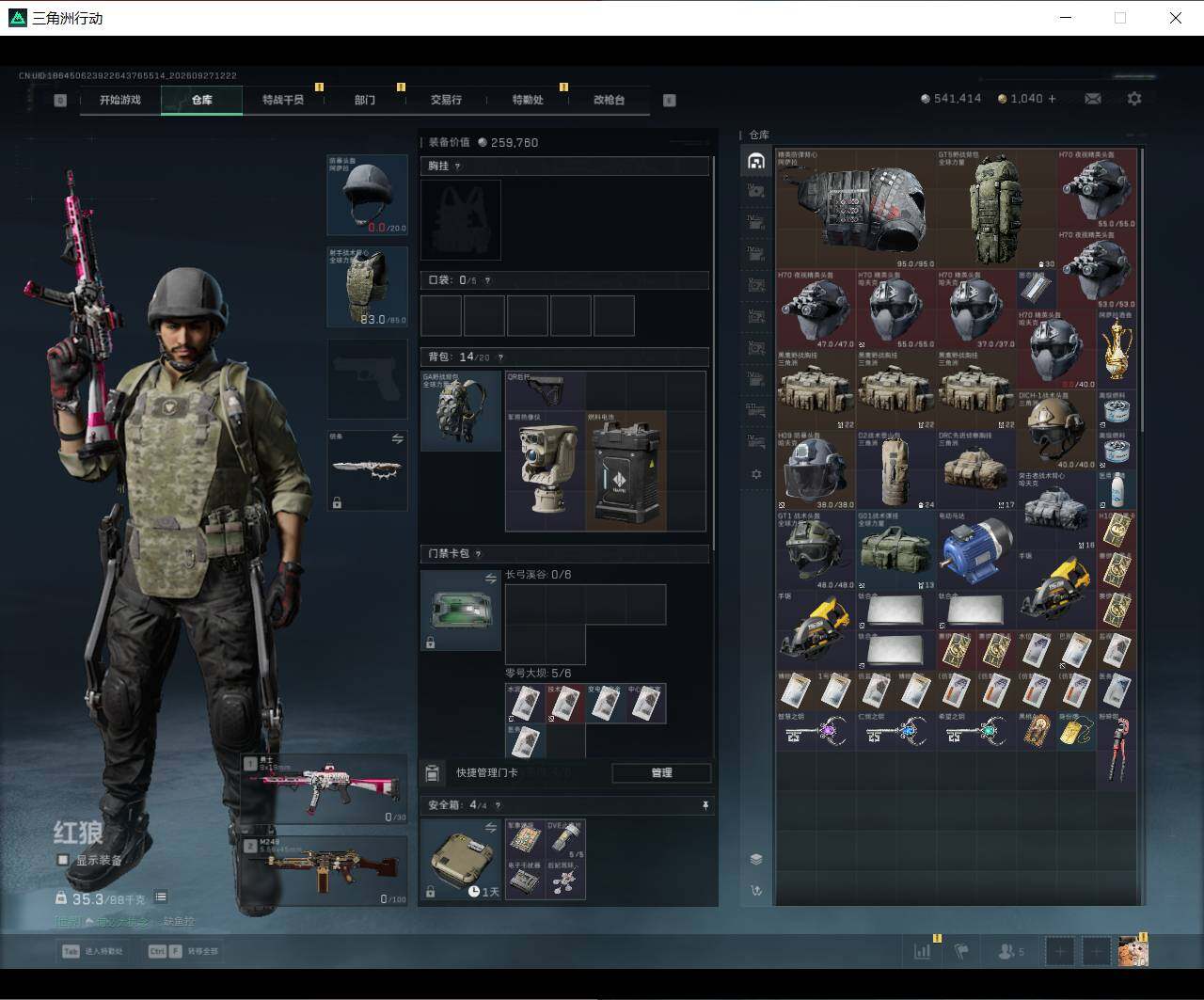1204x1000 pixels.
Task: Open the help icon next to 安全箱
Action: 498,805
